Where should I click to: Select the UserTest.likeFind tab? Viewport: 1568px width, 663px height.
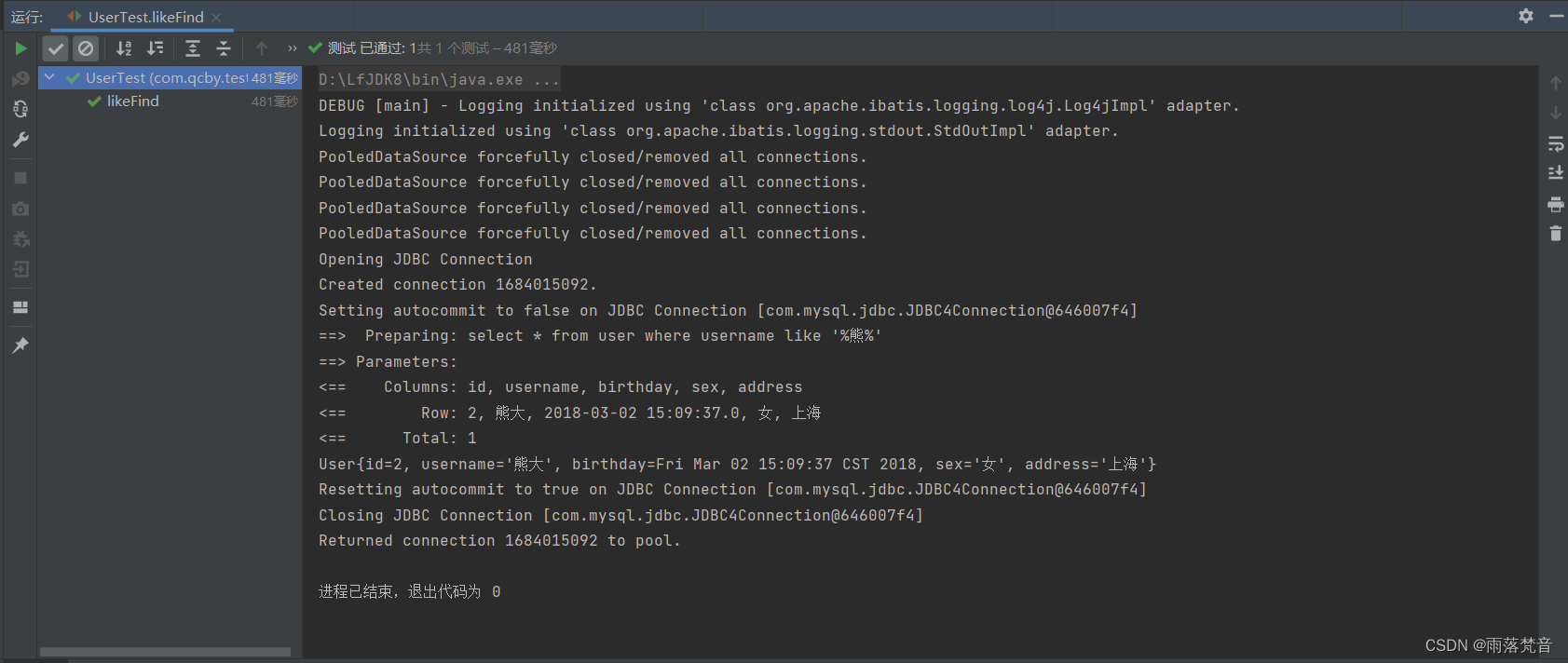(144, 16)
